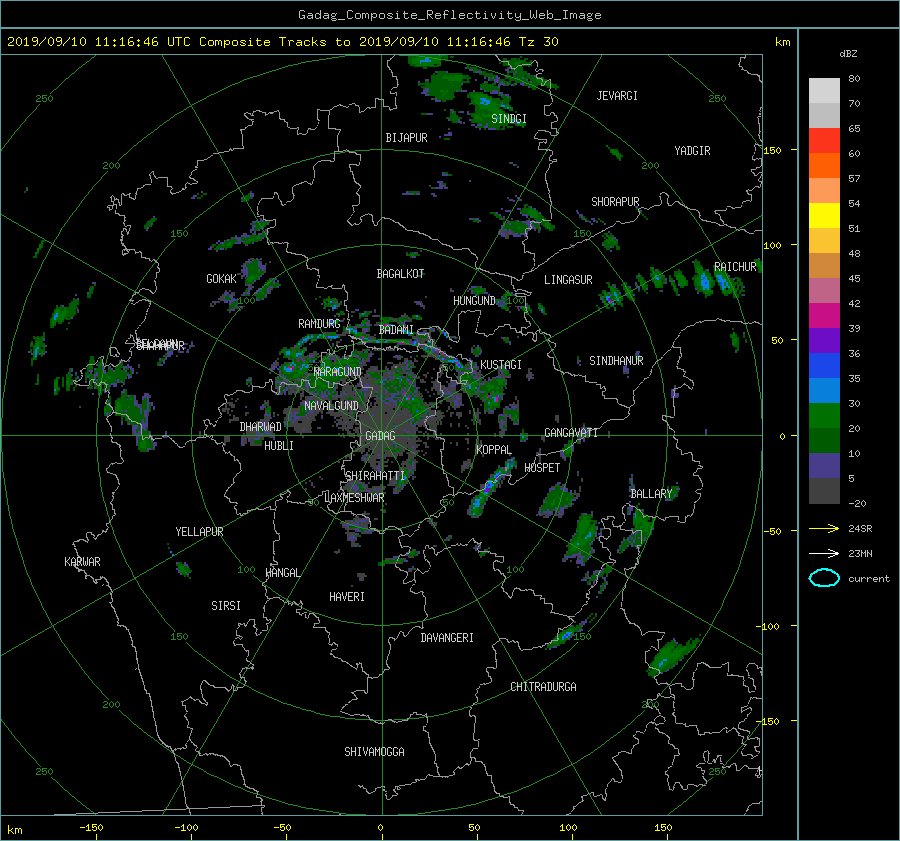This screenshot has width=900, height=841.
Task: Click the SHORAPUR city label
Action: [x=615, y=202]
